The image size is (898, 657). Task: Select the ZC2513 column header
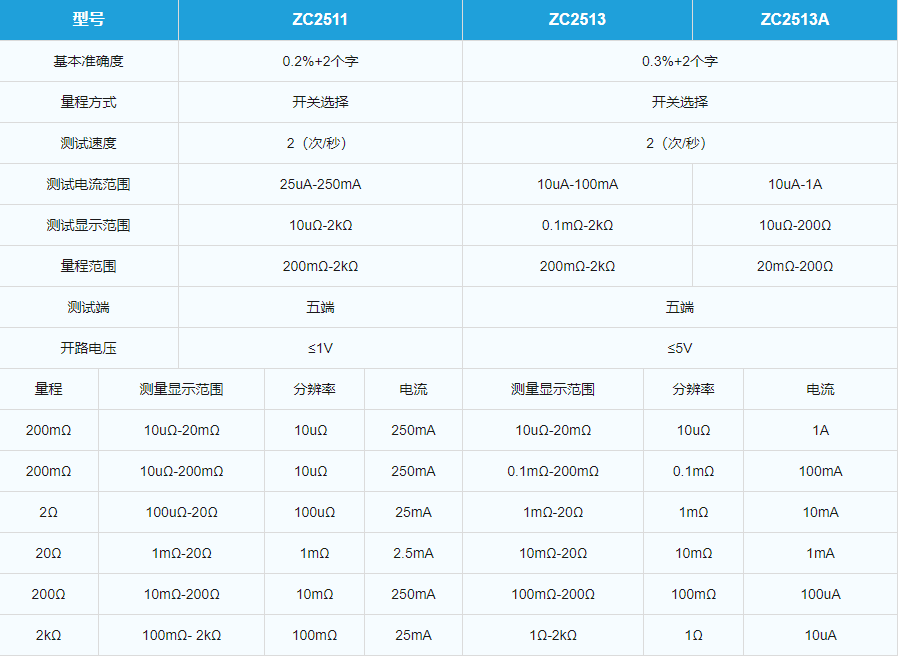577,19
